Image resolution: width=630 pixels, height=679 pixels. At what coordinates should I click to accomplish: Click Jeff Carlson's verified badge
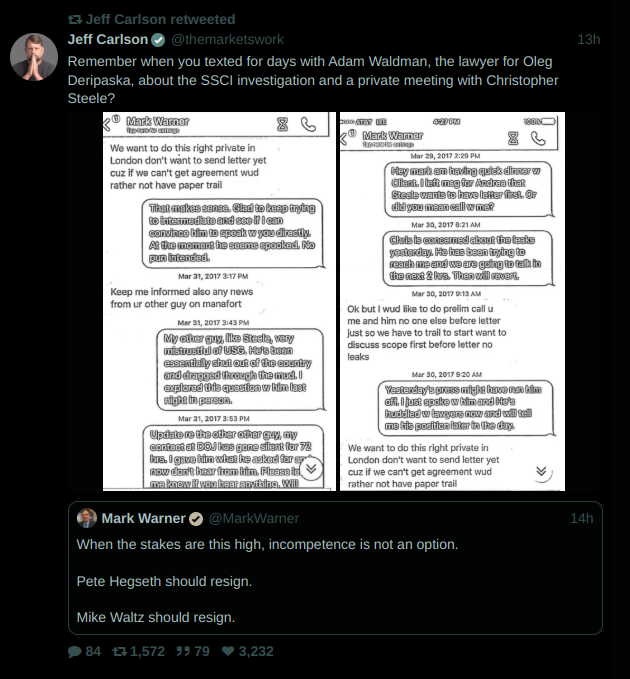[158, 40]
